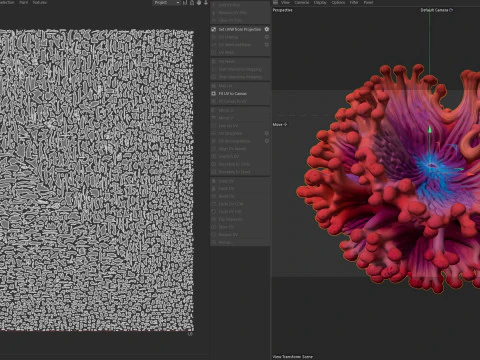Open options gear for Set UVW from Projection
This screenshot has width=480, height=360.
click(x=267, y=29)
